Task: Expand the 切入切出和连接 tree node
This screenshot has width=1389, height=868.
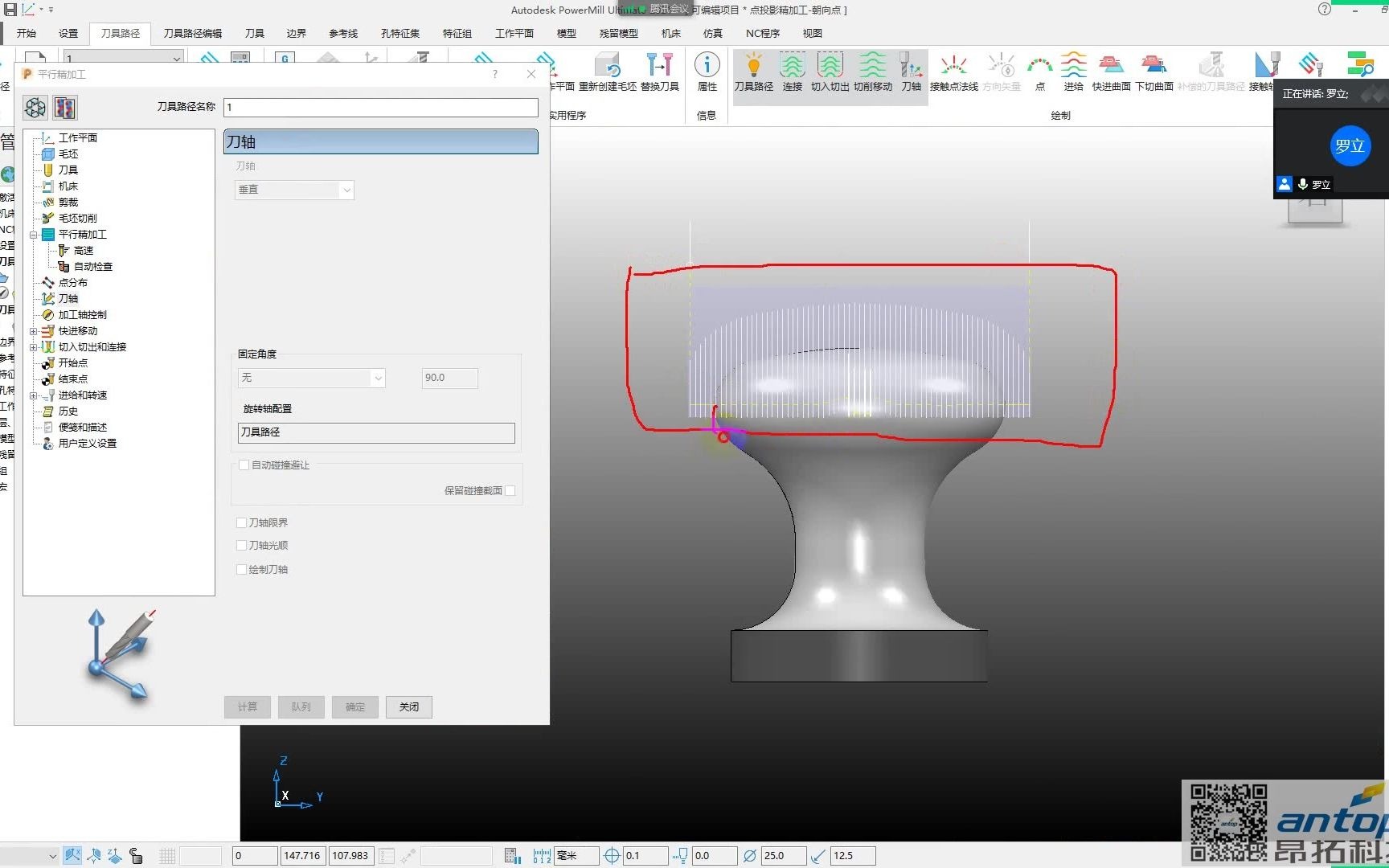Action: [x=34, y=347]
